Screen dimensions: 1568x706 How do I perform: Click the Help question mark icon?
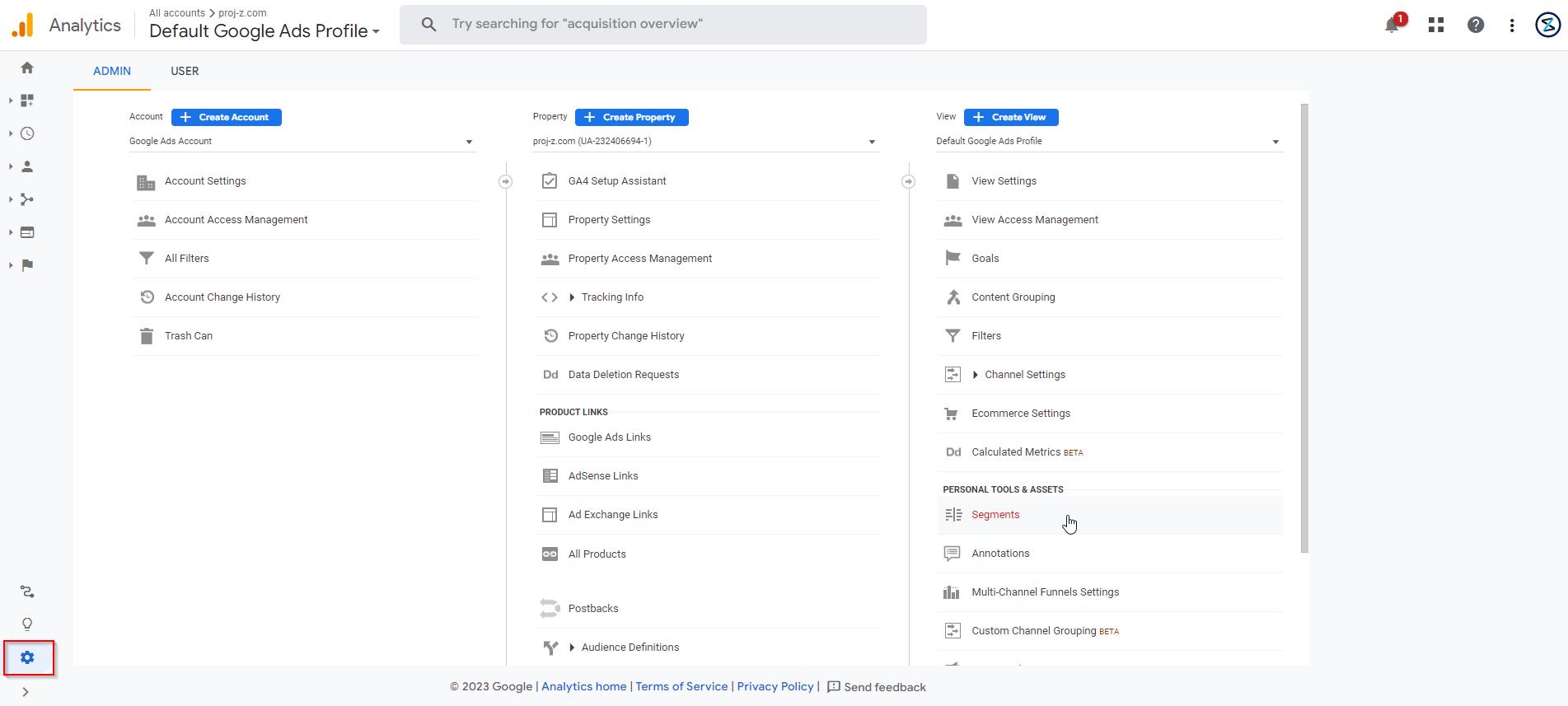click(1476, 25)
